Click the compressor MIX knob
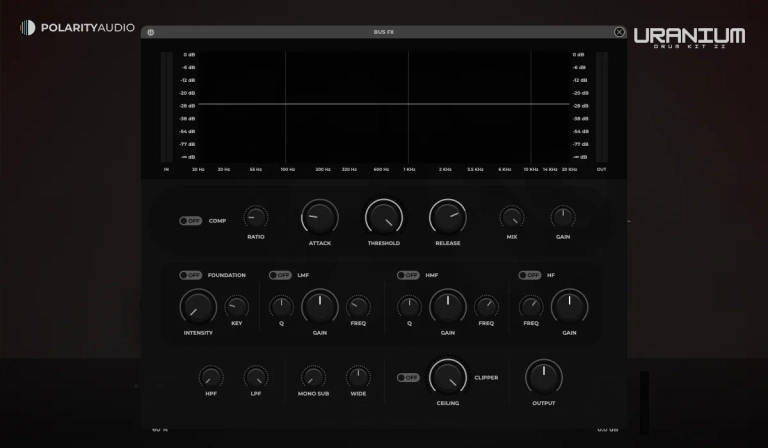 pyautogui.click(x=512, y=217)
